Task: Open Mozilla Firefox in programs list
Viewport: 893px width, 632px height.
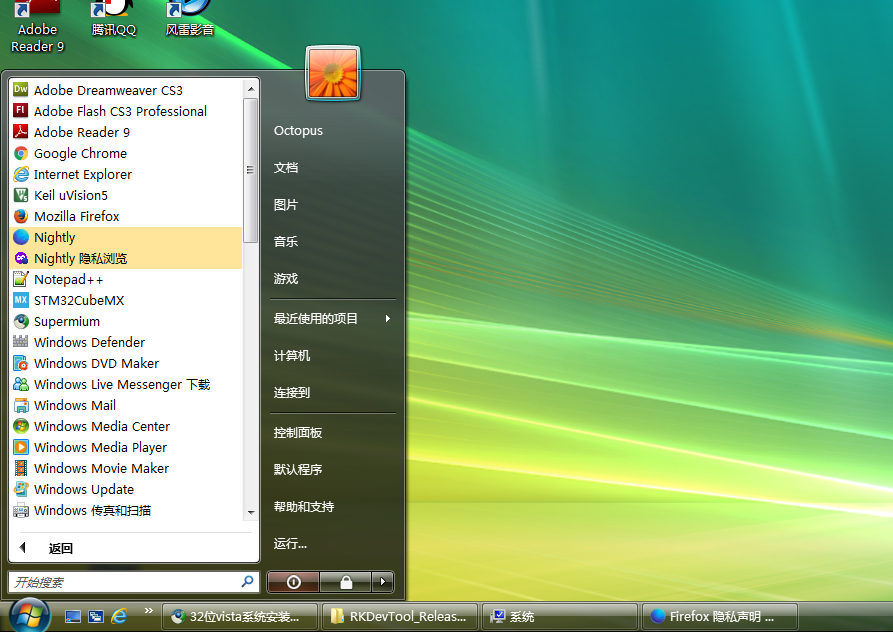Action: tap(76, 216)
